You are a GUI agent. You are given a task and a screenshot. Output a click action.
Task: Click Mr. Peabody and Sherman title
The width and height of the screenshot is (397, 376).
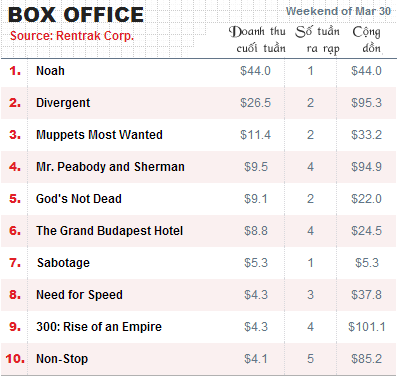(110, 167)
